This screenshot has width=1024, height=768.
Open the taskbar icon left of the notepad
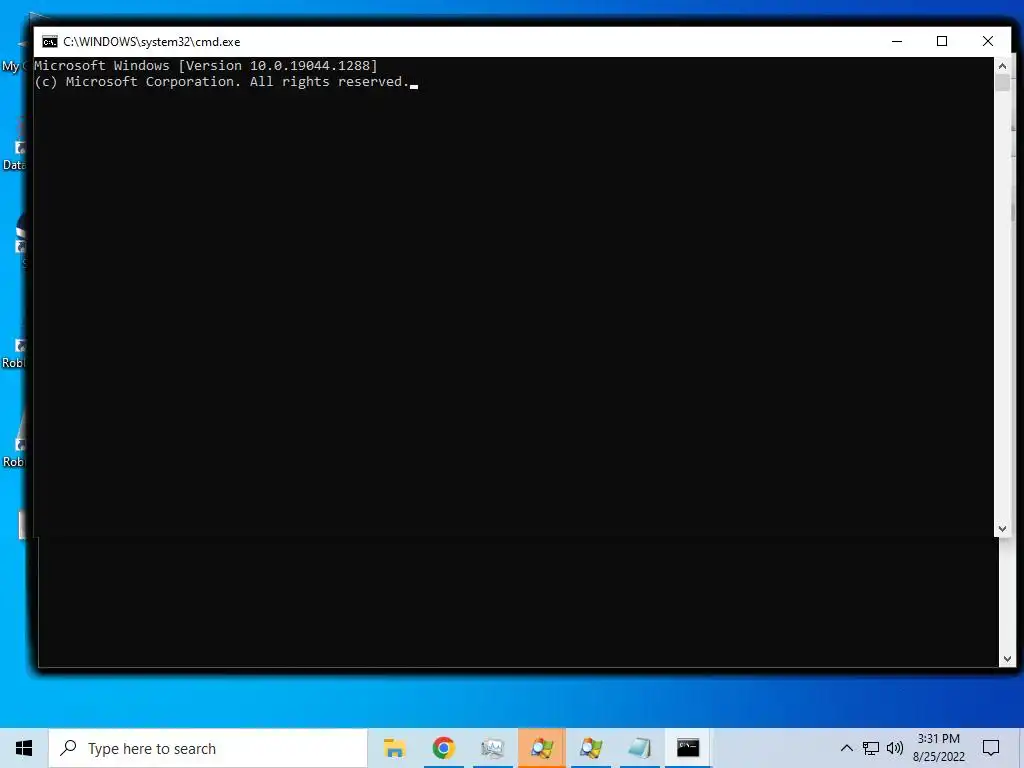coord(590,748)
